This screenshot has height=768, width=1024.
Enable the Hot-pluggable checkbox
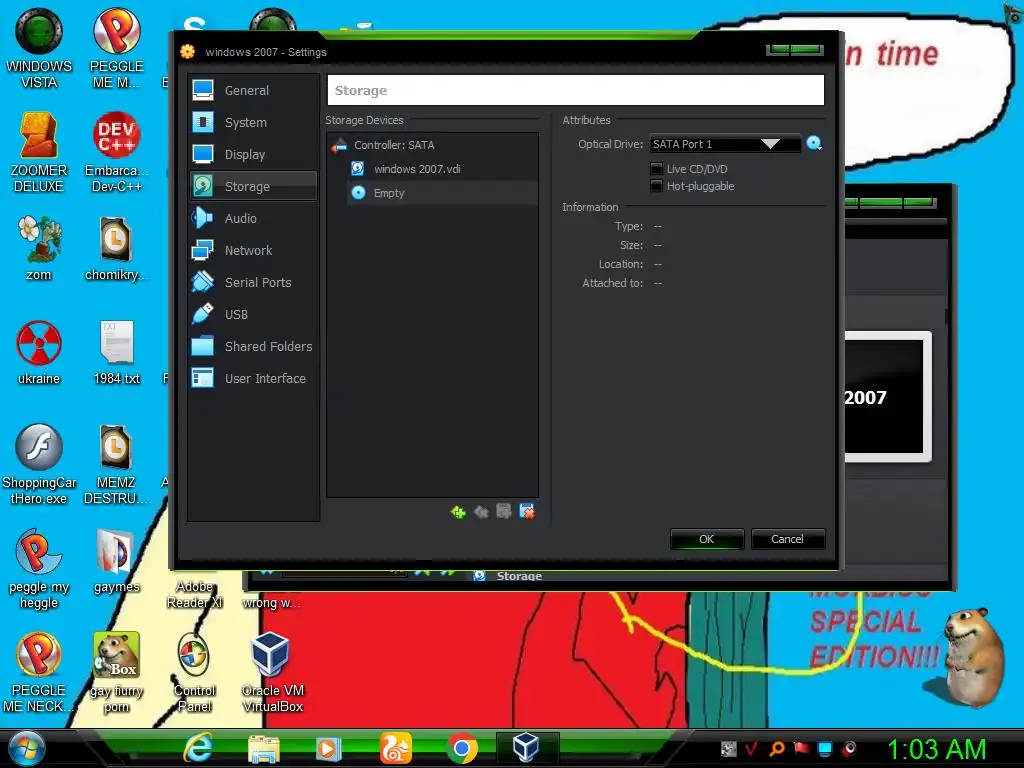coord(656,186)
